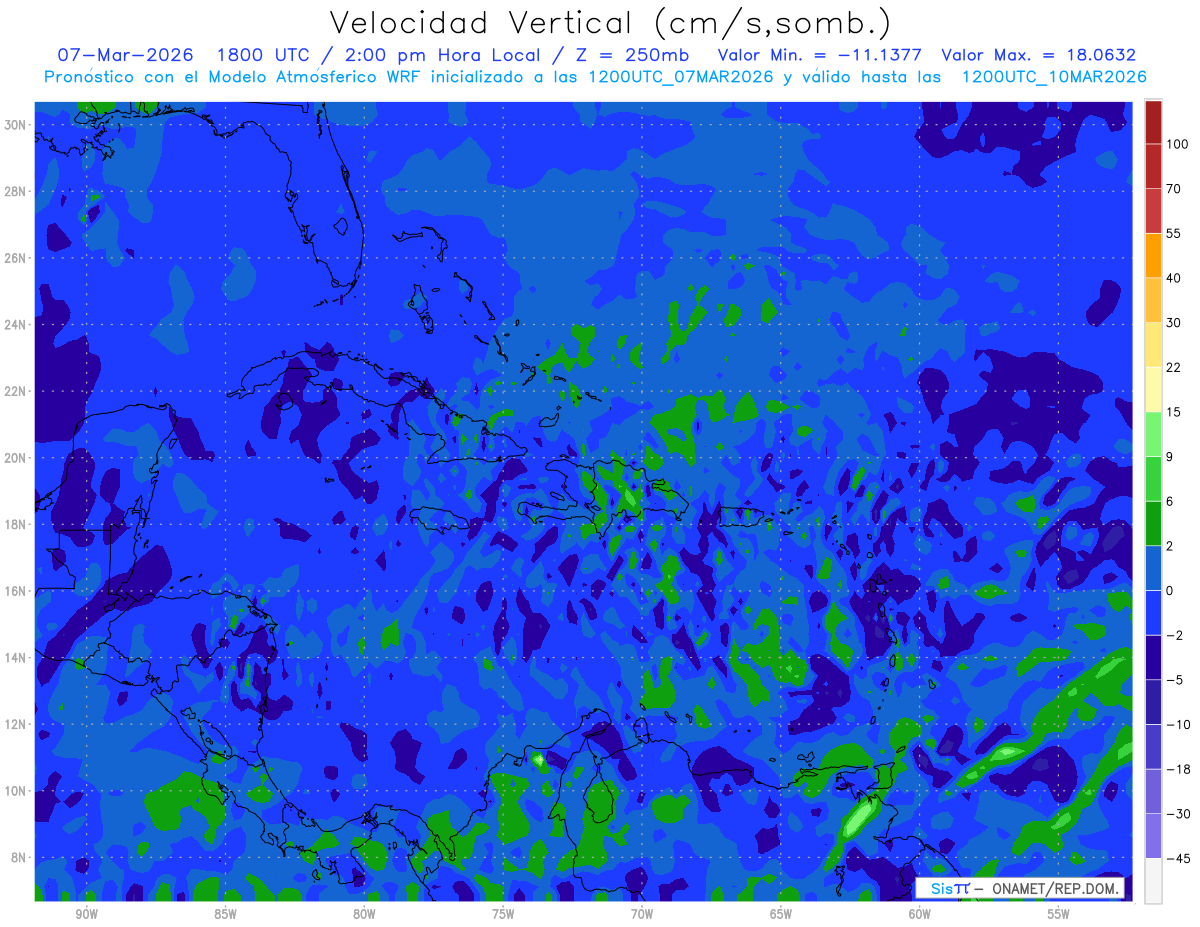The image size is (1200, 927).
Task: Click the "1200UTC_07MAR2026" initialization time
Action: pos(679,77)
